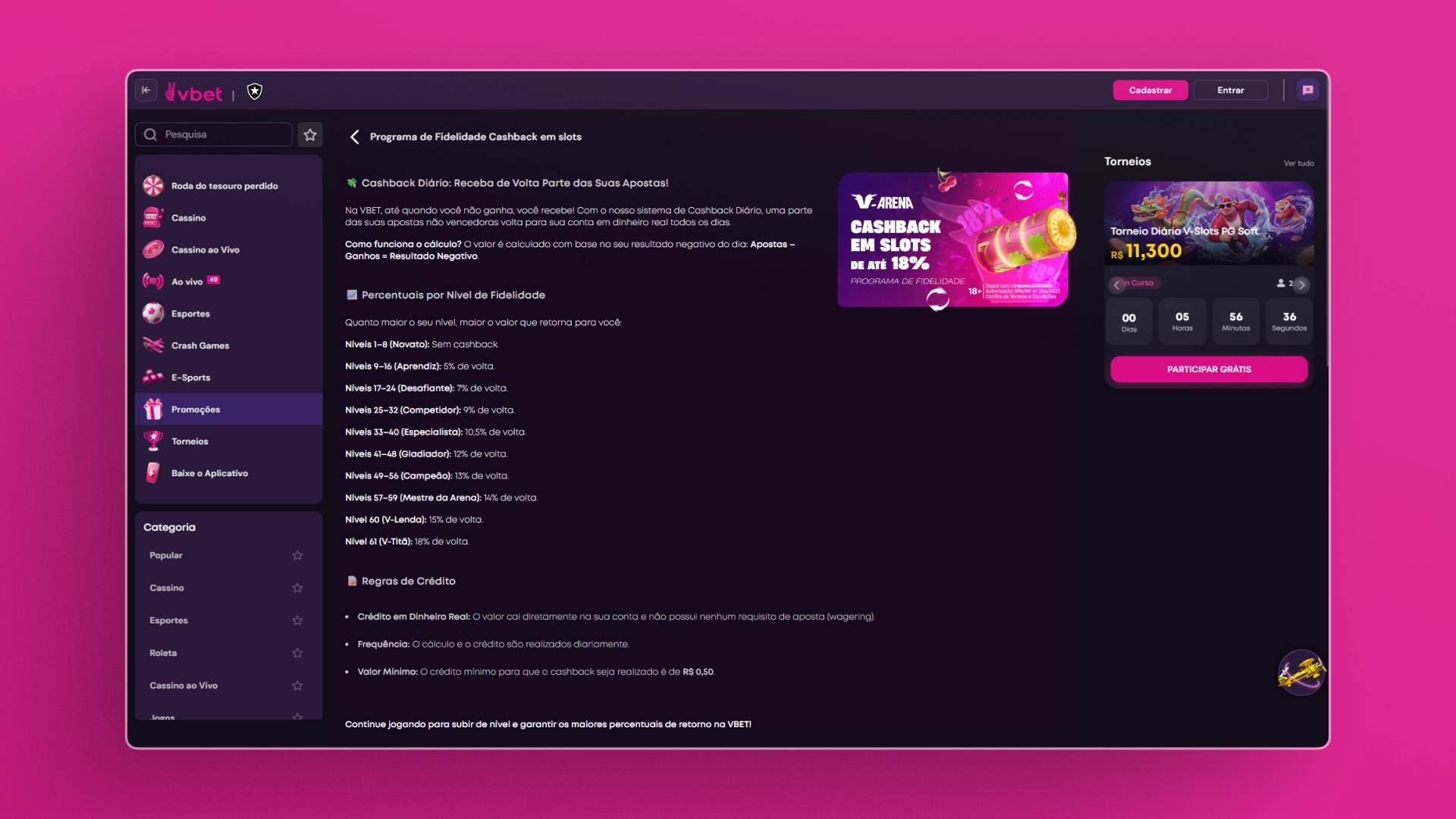Open the Torneios menu item

tap(228, 441)
